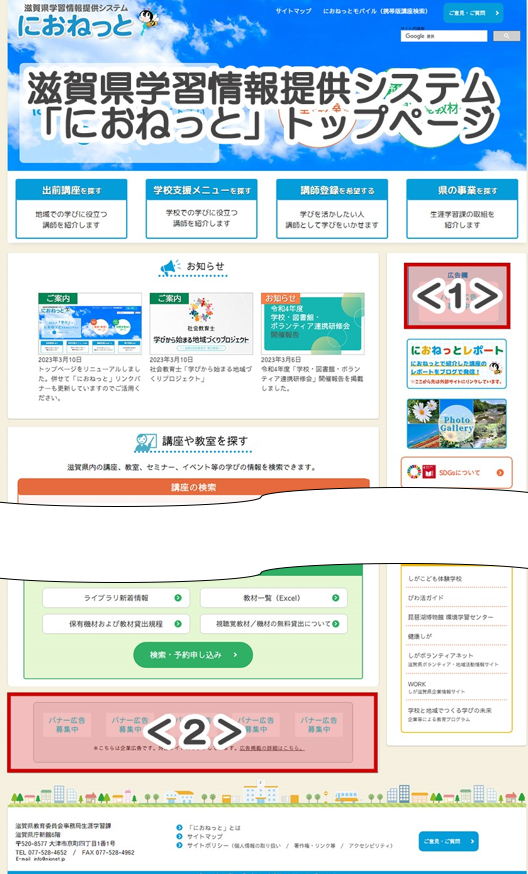528x874 pixels.
Task: Click bullet arrow icon before 「におねっと」とは
Action: click(180, 828)
